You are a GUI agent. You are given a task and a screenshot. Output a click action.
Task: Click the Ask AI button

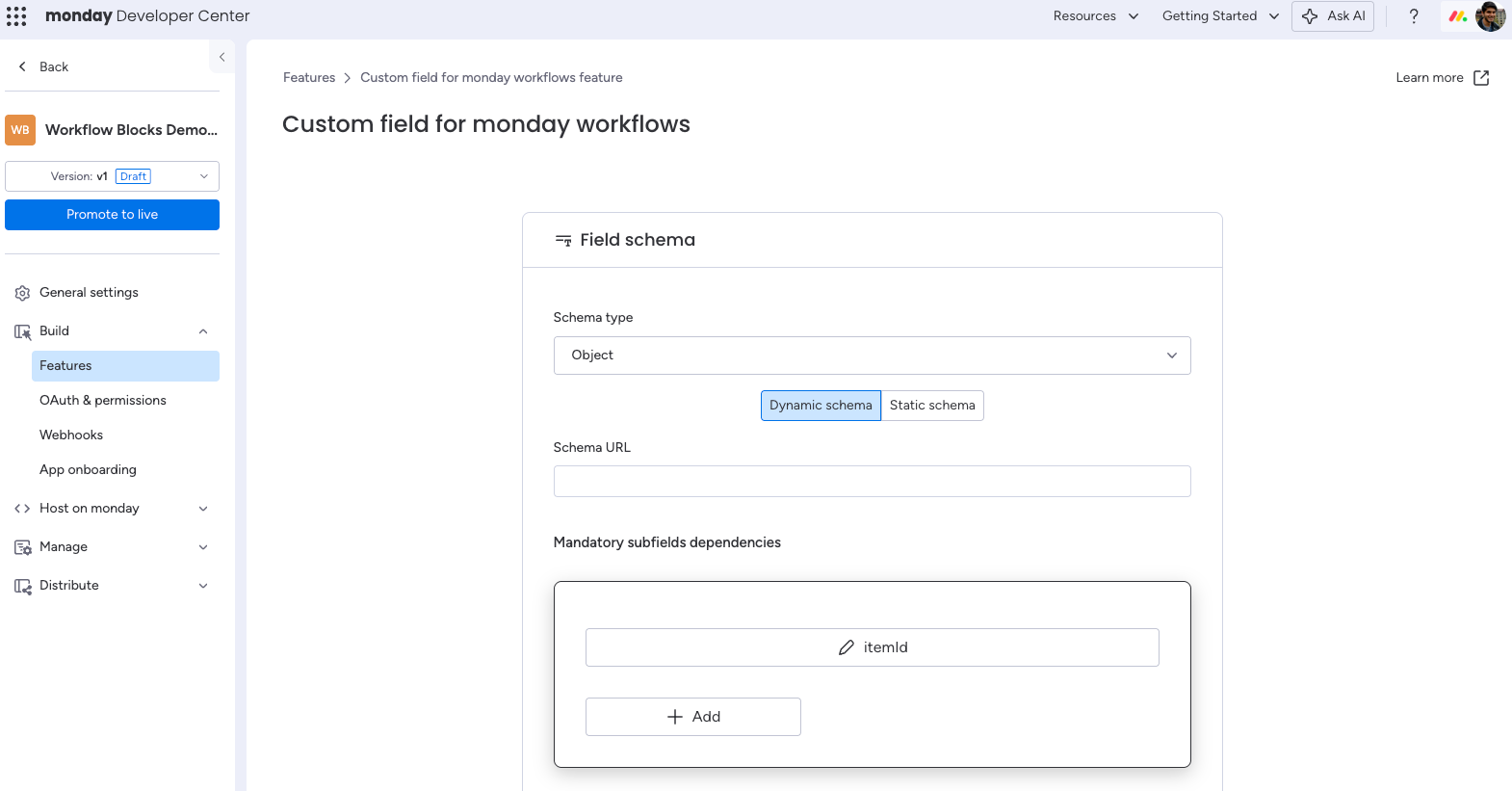(x=1332, y=16)
